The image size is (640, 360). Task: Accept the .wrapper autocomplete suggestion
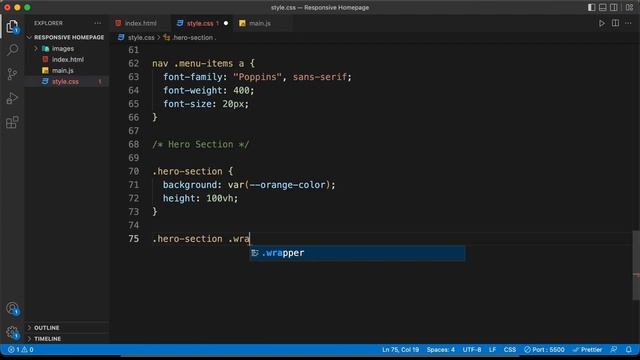(x=358, y=253)
